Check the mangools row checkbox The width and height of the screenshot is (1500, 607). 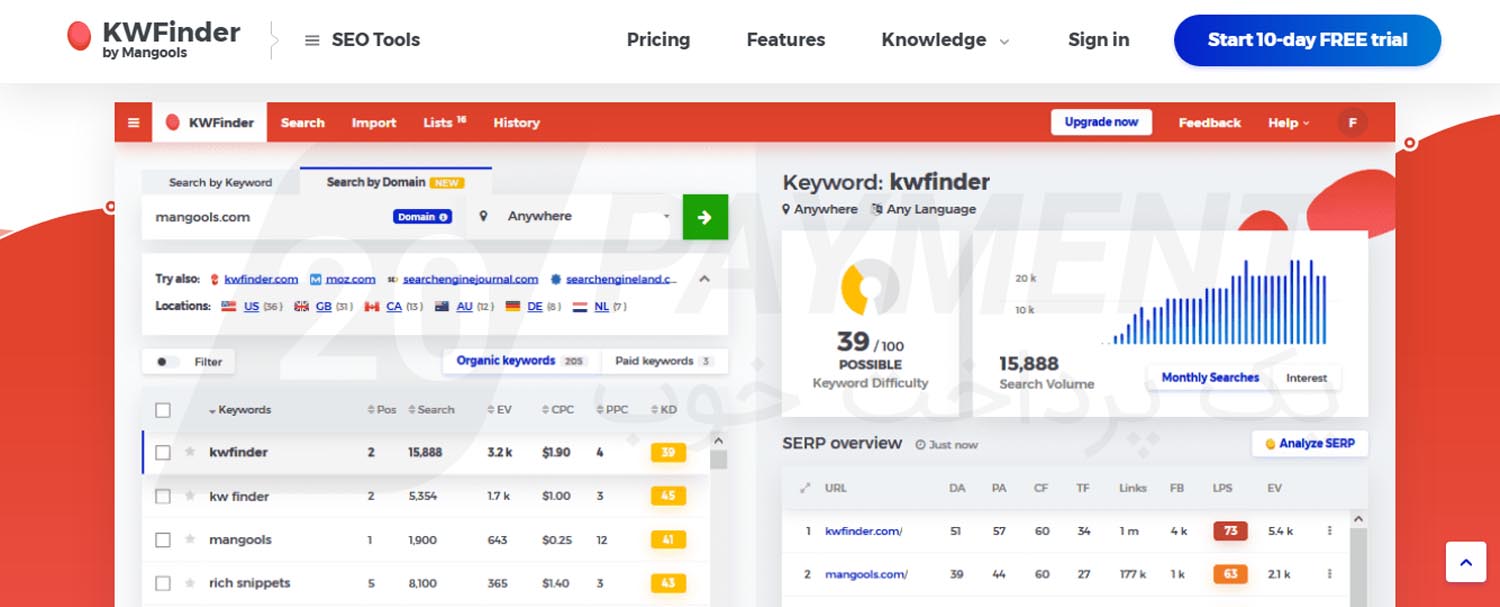tap(163, 540)
